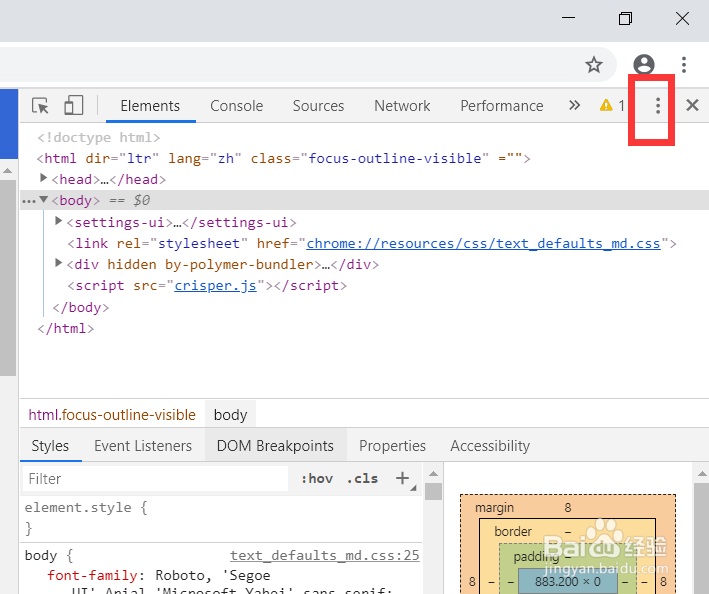The height and width of the screenshot is (594, 709).
Task: Click the body breadcrumb item
Action: click(x=230, y=415)
